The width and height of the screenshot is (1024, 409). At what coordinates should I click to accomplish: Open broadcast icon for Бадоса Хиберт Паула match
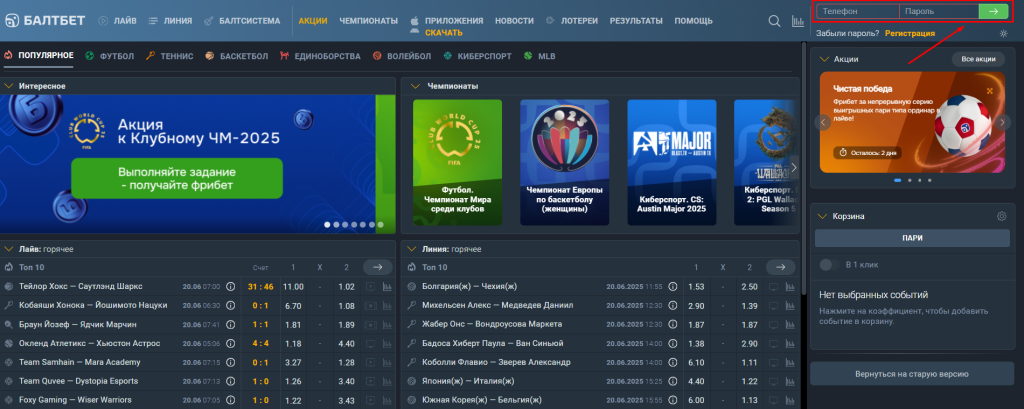[774, 343]
